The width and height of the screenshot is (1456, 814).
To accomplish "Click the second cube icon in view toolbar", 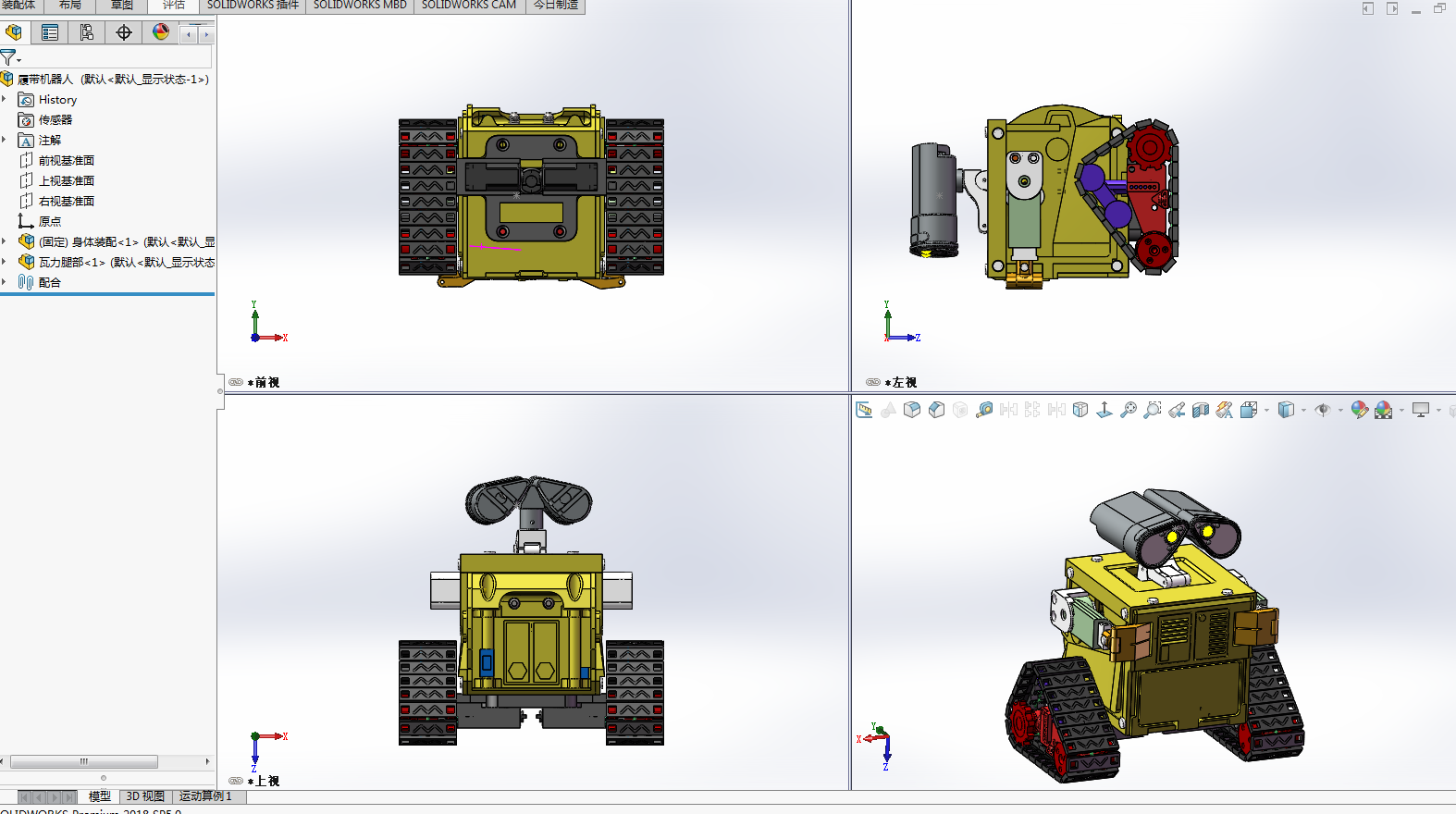I will point(936,410).
